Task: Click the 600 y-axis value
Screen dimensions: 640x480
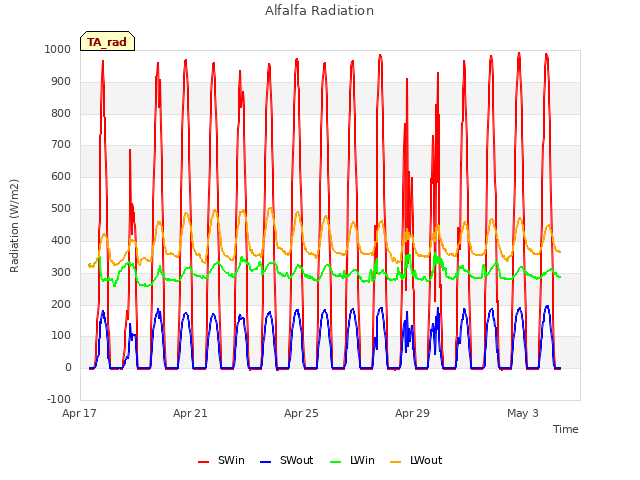Action: [x=61, y=176]
